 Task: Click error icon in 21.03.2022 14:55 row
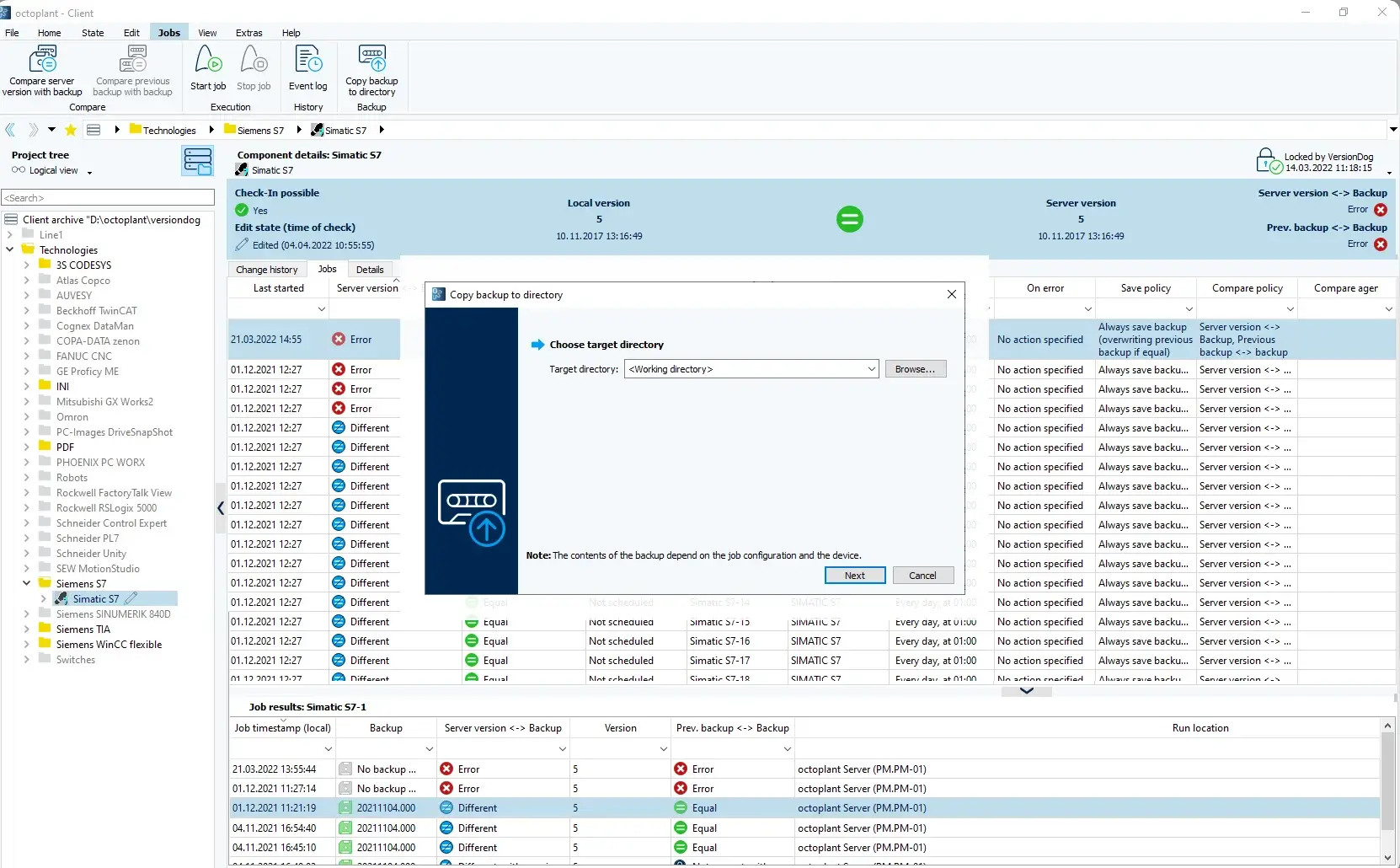click(x=339, y=339)
